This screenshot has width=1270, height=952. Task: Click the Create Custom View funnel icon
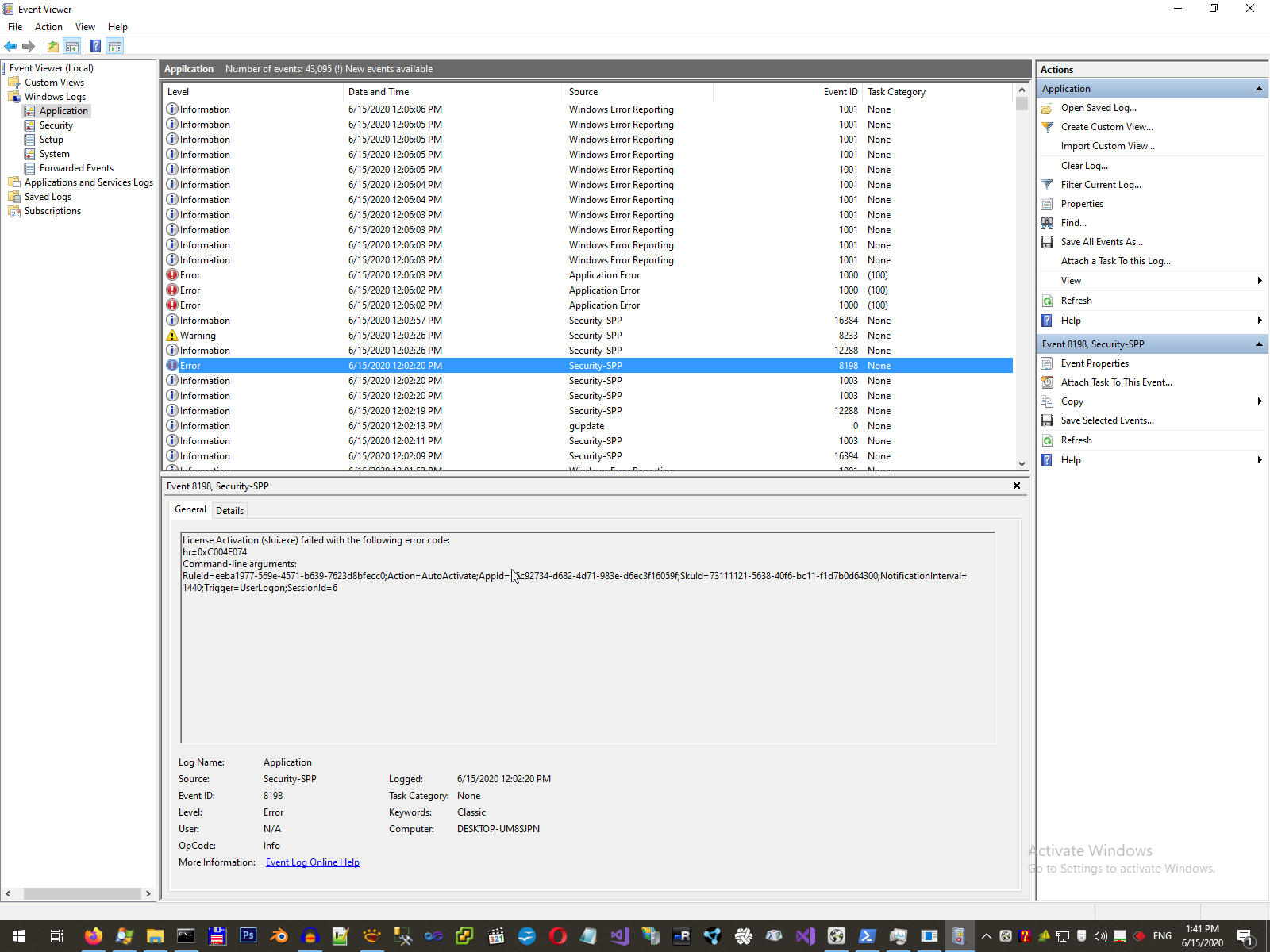pos(1047,127)
